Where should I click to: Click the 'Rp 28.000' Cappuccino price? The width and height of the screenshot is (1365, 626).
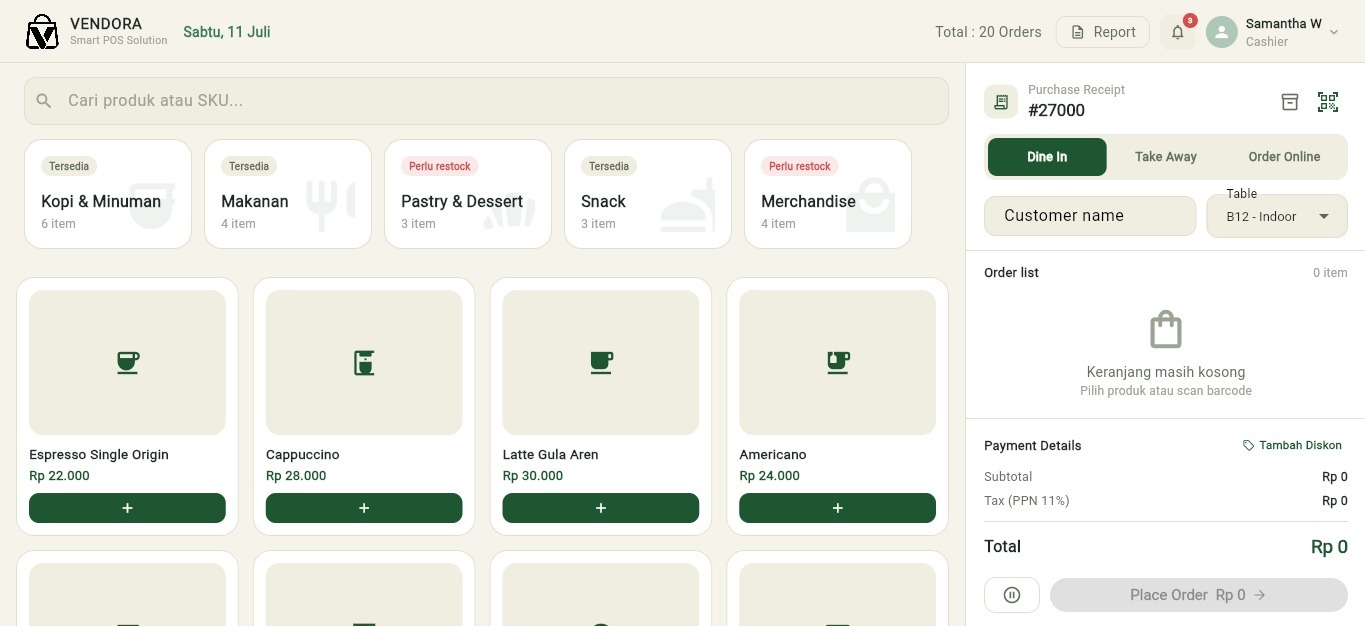296,476
